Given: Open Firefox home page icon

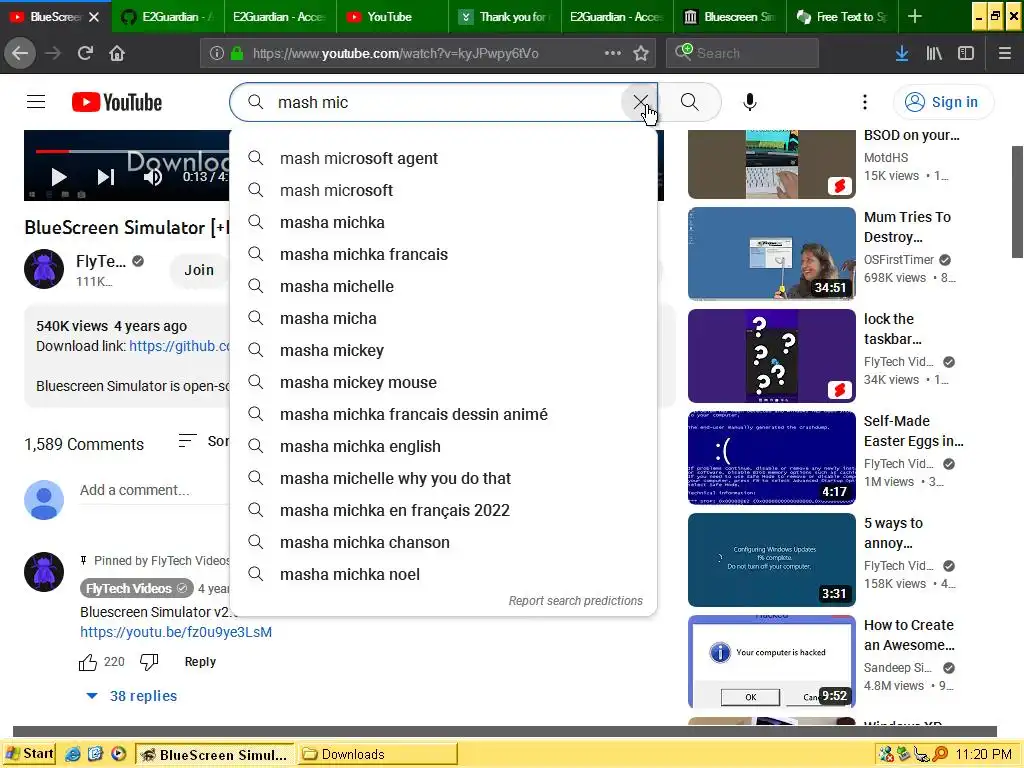Looking at the screenshot, I should point(117,53).
